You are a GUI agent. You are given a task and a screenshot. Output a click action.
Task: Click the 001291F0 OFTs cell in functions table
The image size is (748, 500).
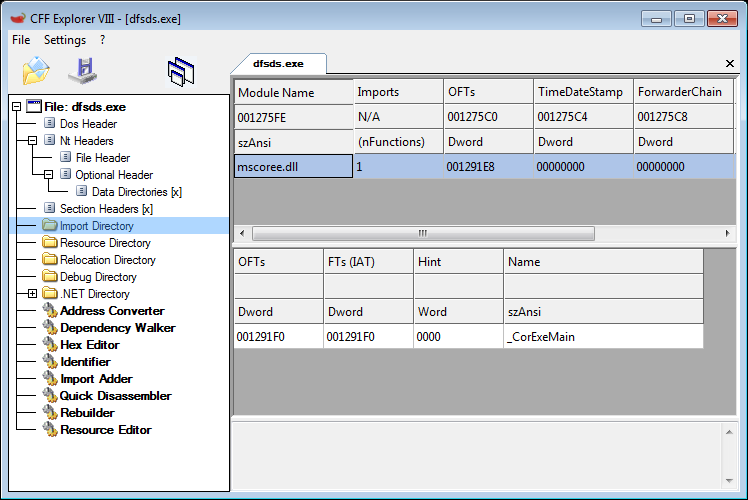pyautogui.click(x=279, y=336)
